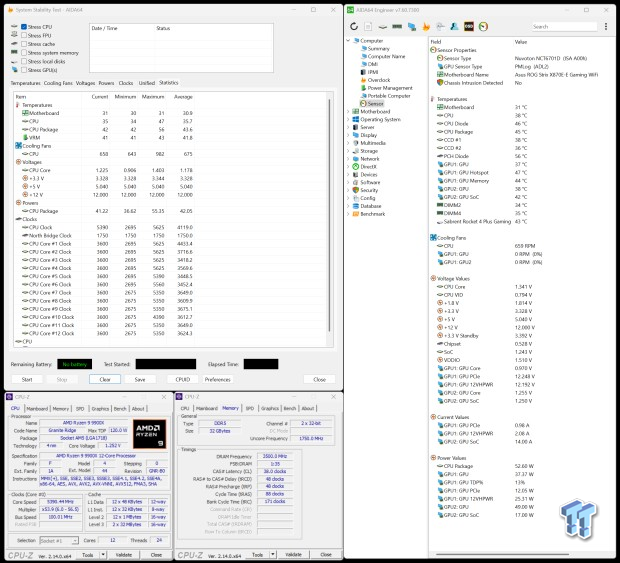Screen dimensions: 620x563
Task: Select the Benchmark item in AIDA64 tree
Action: 372,214
